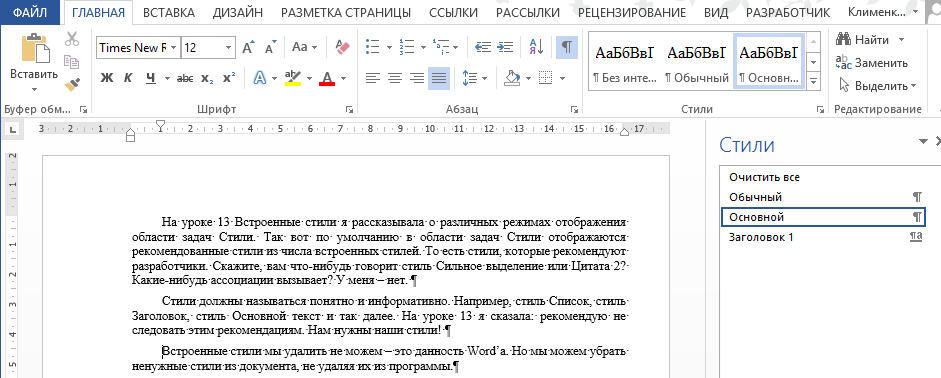Viewport: 941px width, 378px height.
Task: Select the Format Painter brush
Action: (x=72, y=84)
